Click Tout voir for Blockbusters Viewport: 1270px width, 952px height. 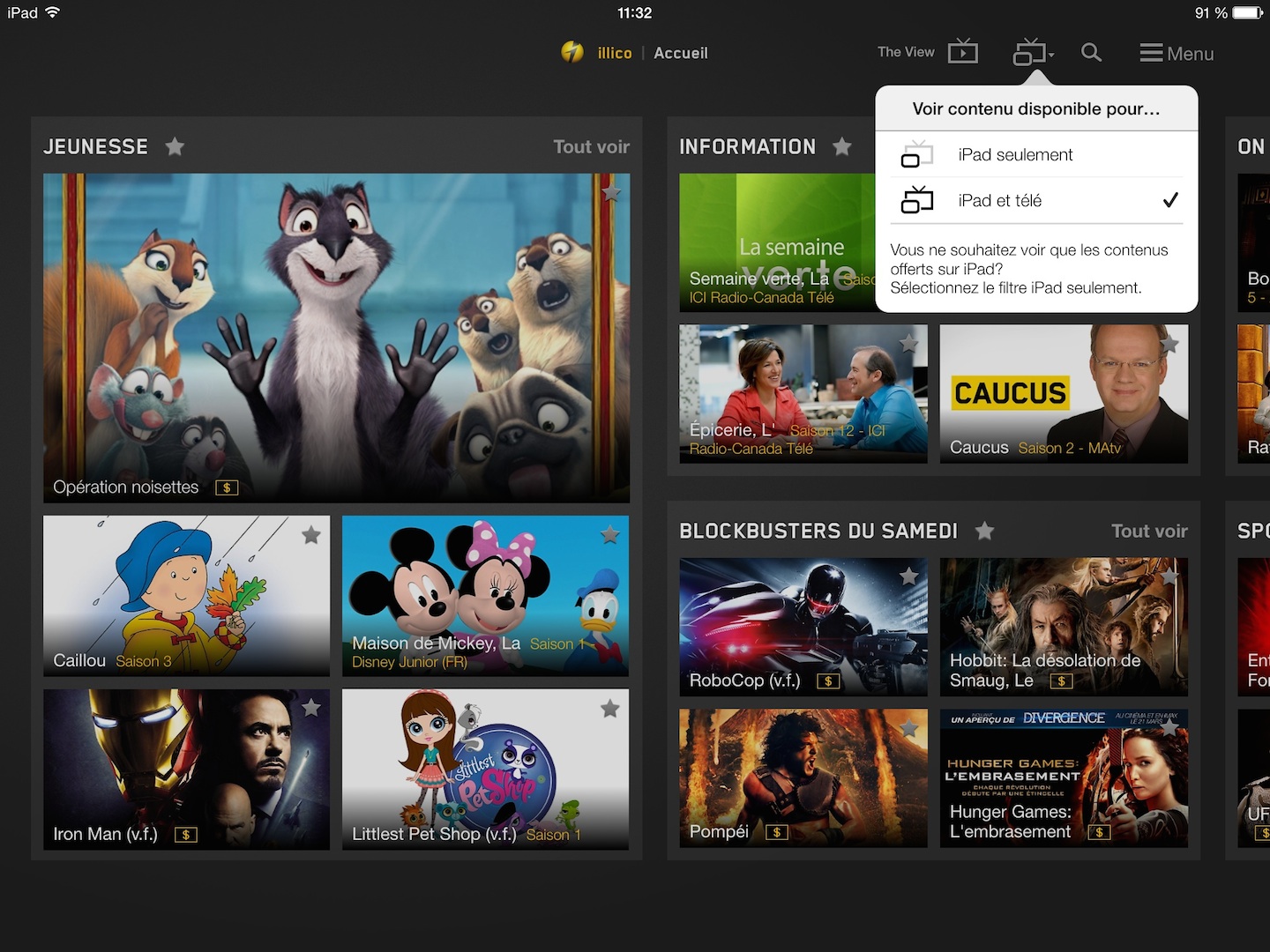[1148, 531]
